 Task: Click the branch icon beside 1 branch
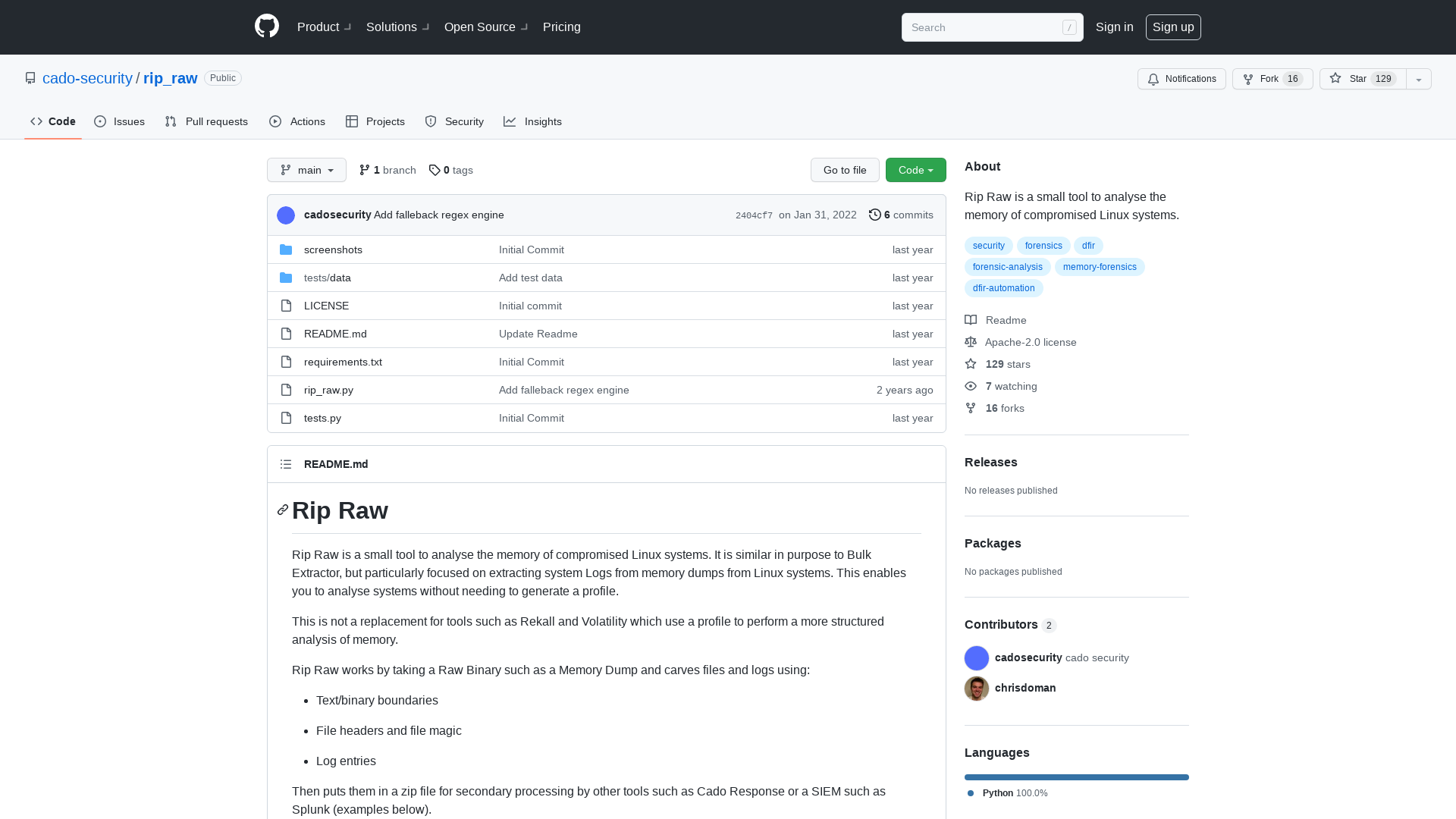click(365, 170)
